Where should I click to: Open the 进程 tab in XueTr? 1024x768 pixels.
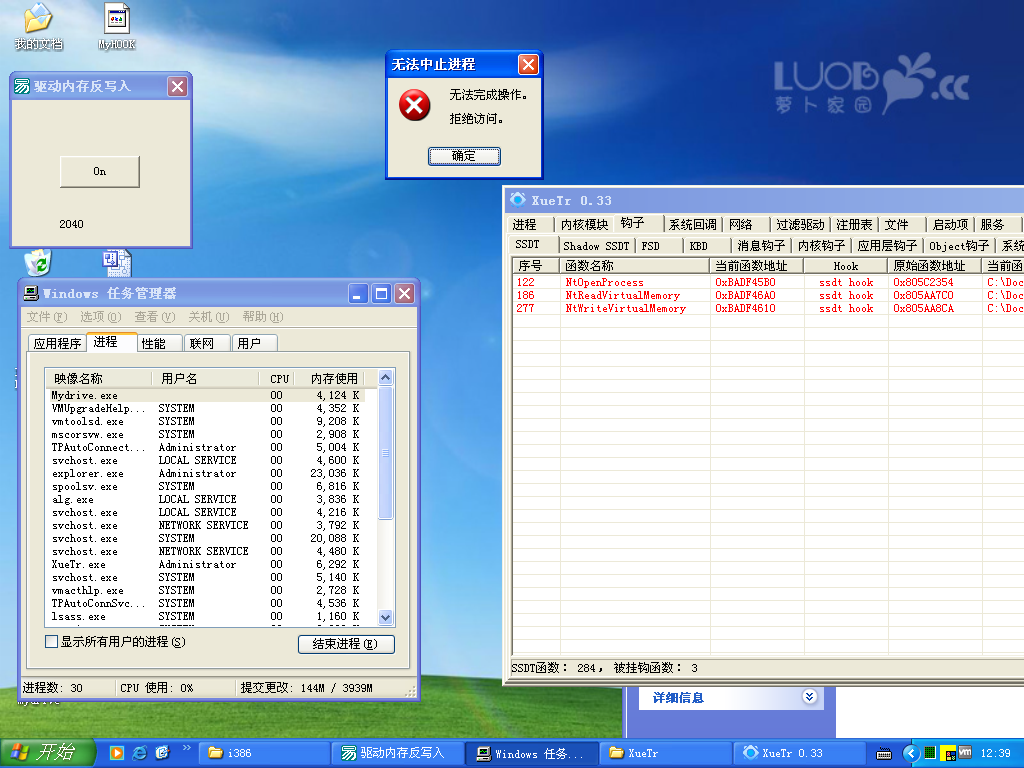coord(530,225)
